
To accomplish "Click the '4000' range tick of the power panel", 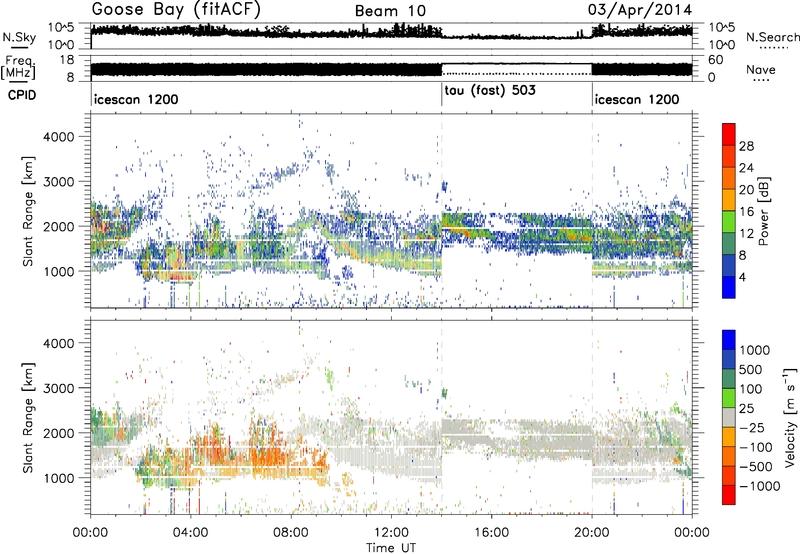I will coord(59,137).
